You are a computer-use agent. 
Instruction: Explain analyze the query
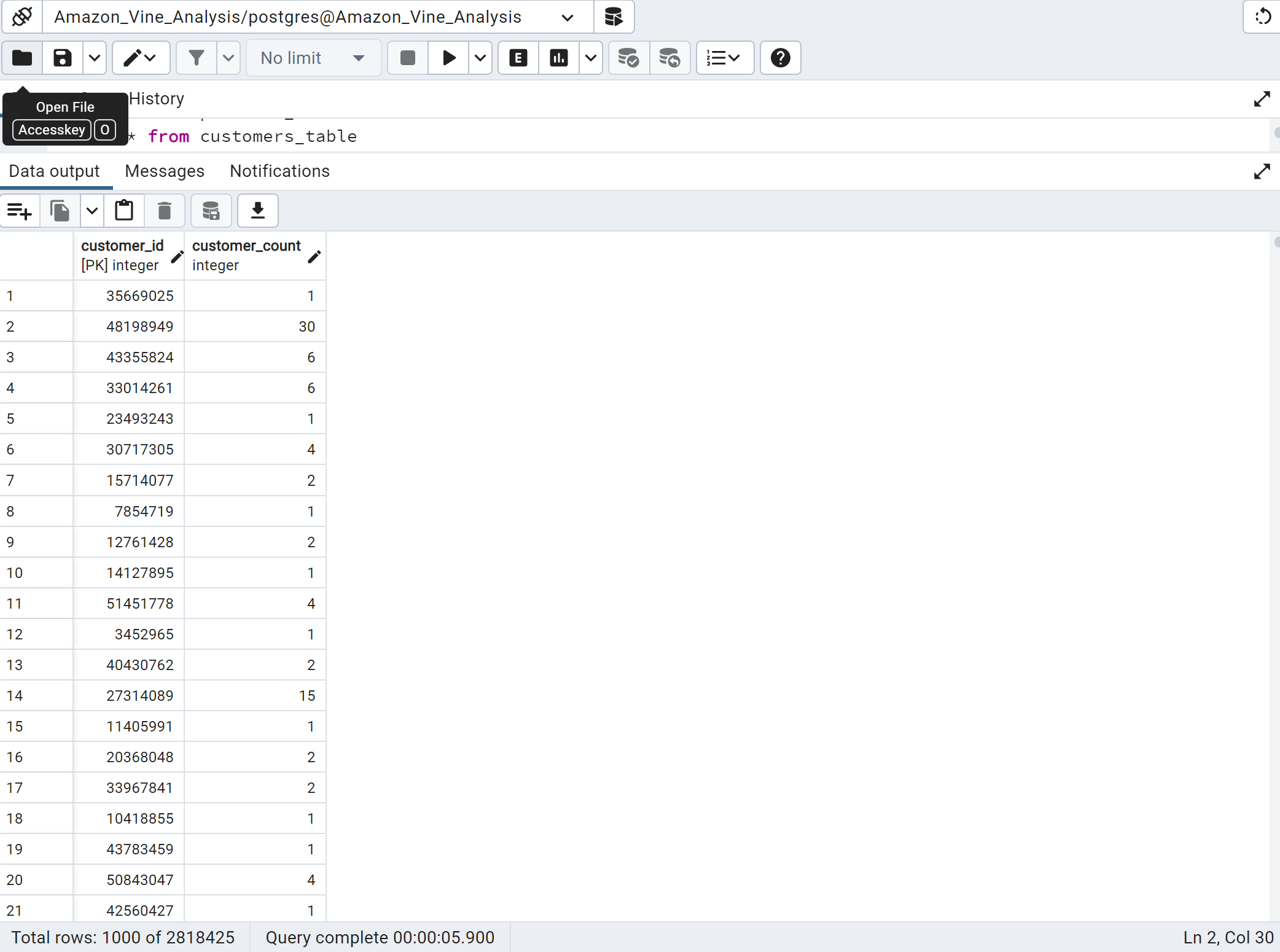(558, 58)
